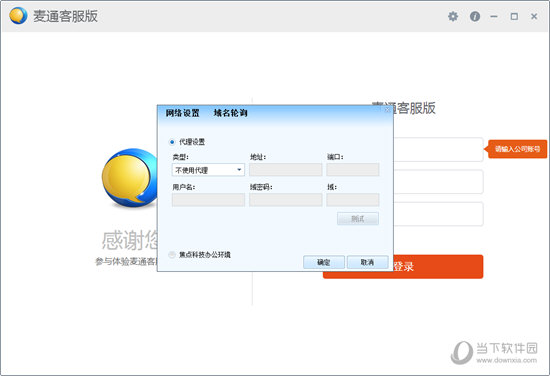The image size is (550, 376).
Task: Click the 端口 input field
Action: tap(353, 170)
